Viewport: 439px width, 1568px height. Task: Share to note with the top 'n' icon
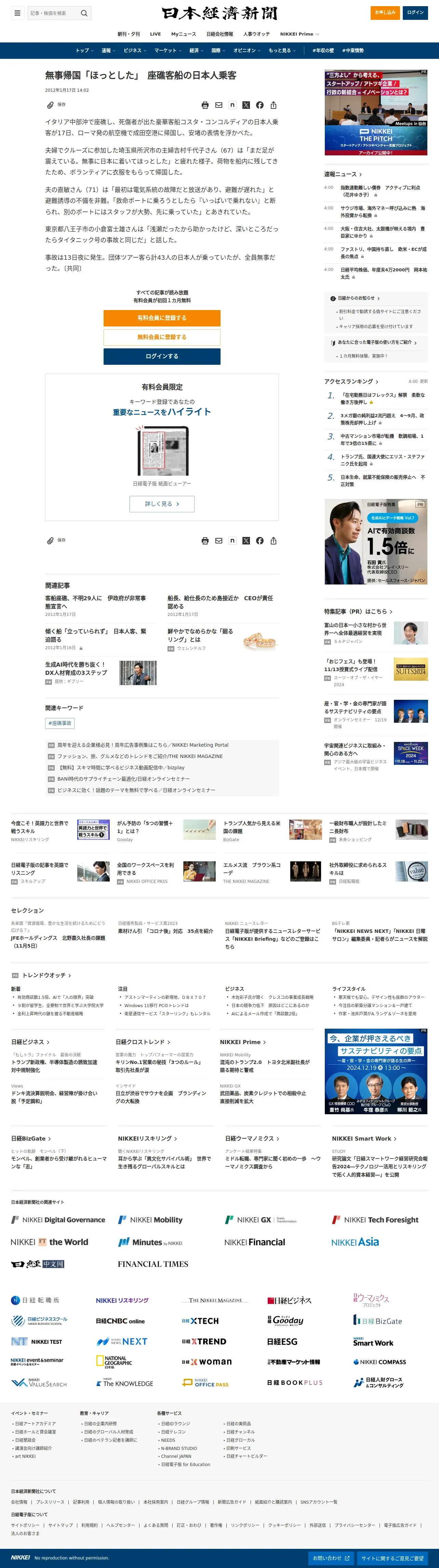coord(232,105)
